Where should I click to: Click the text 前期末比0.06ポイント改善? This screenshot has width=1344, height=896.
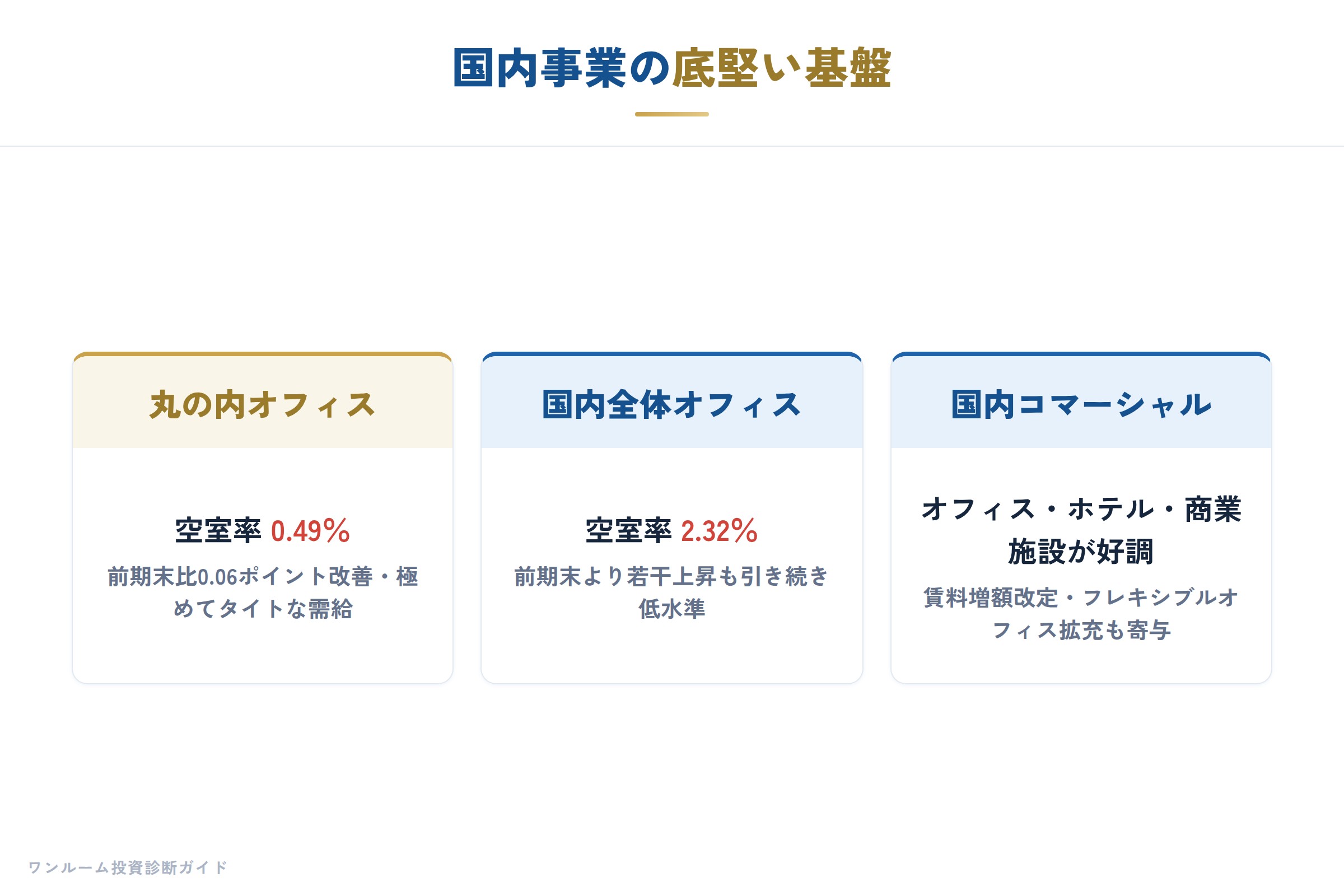[240, 577]
